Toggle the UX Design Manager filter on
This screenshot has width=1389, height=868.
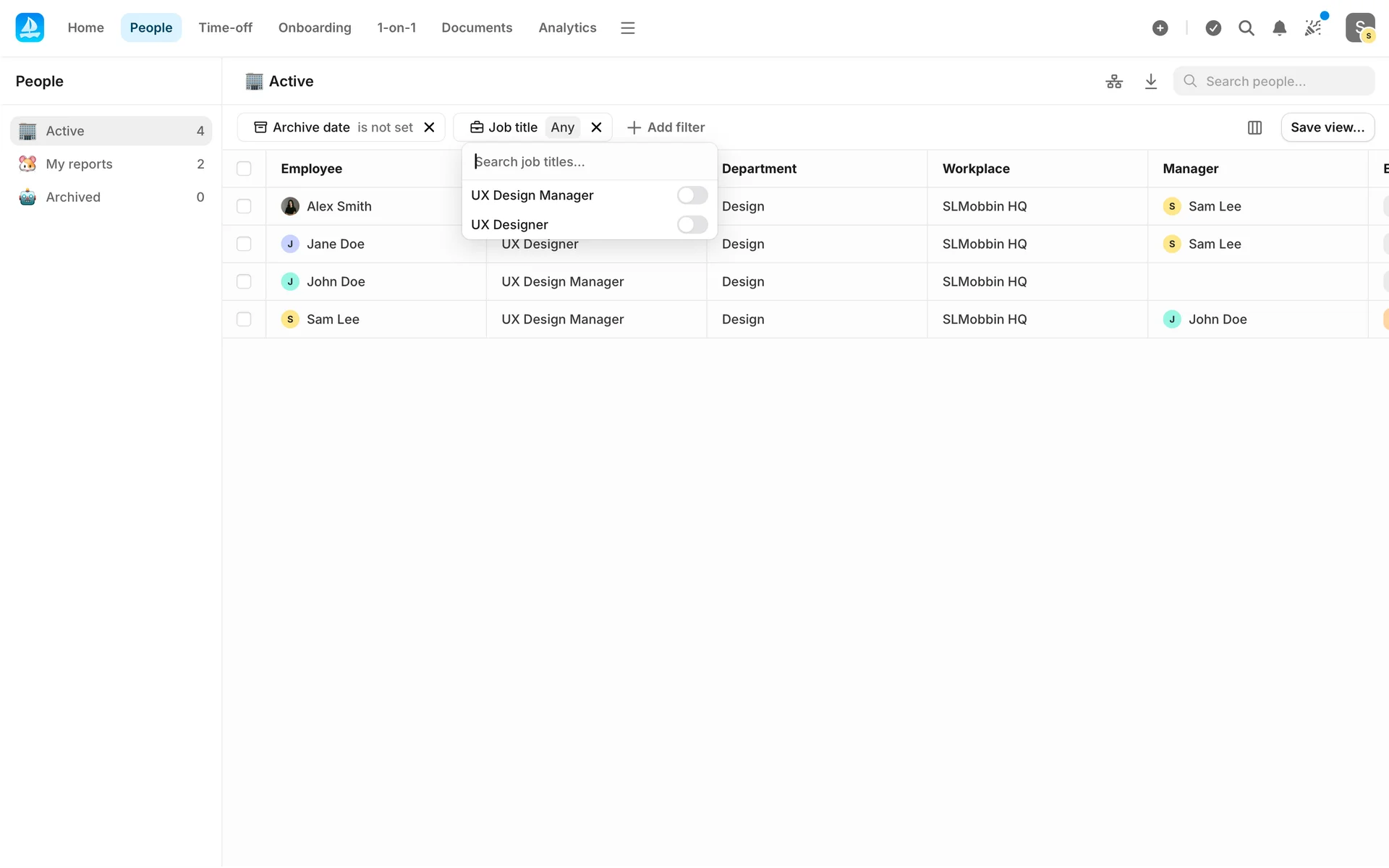tap(692, 195)
